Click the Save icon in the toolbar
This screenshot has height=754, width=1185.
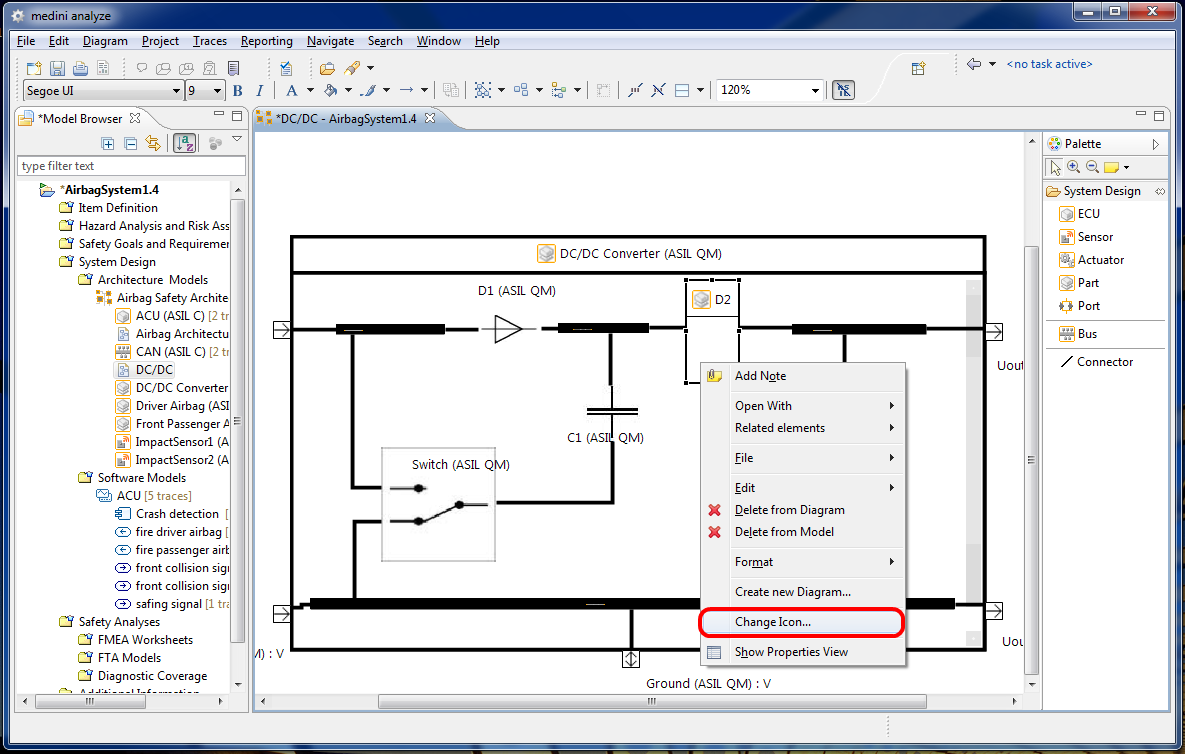57,68
